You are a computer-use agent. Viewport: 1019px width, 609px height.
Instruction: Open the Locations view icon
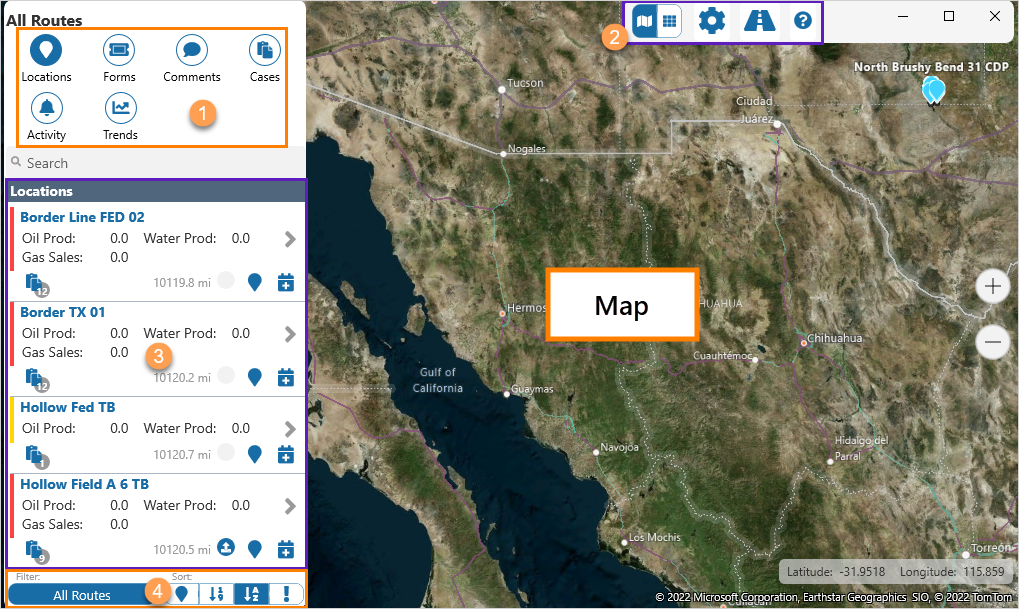point(45,49)
